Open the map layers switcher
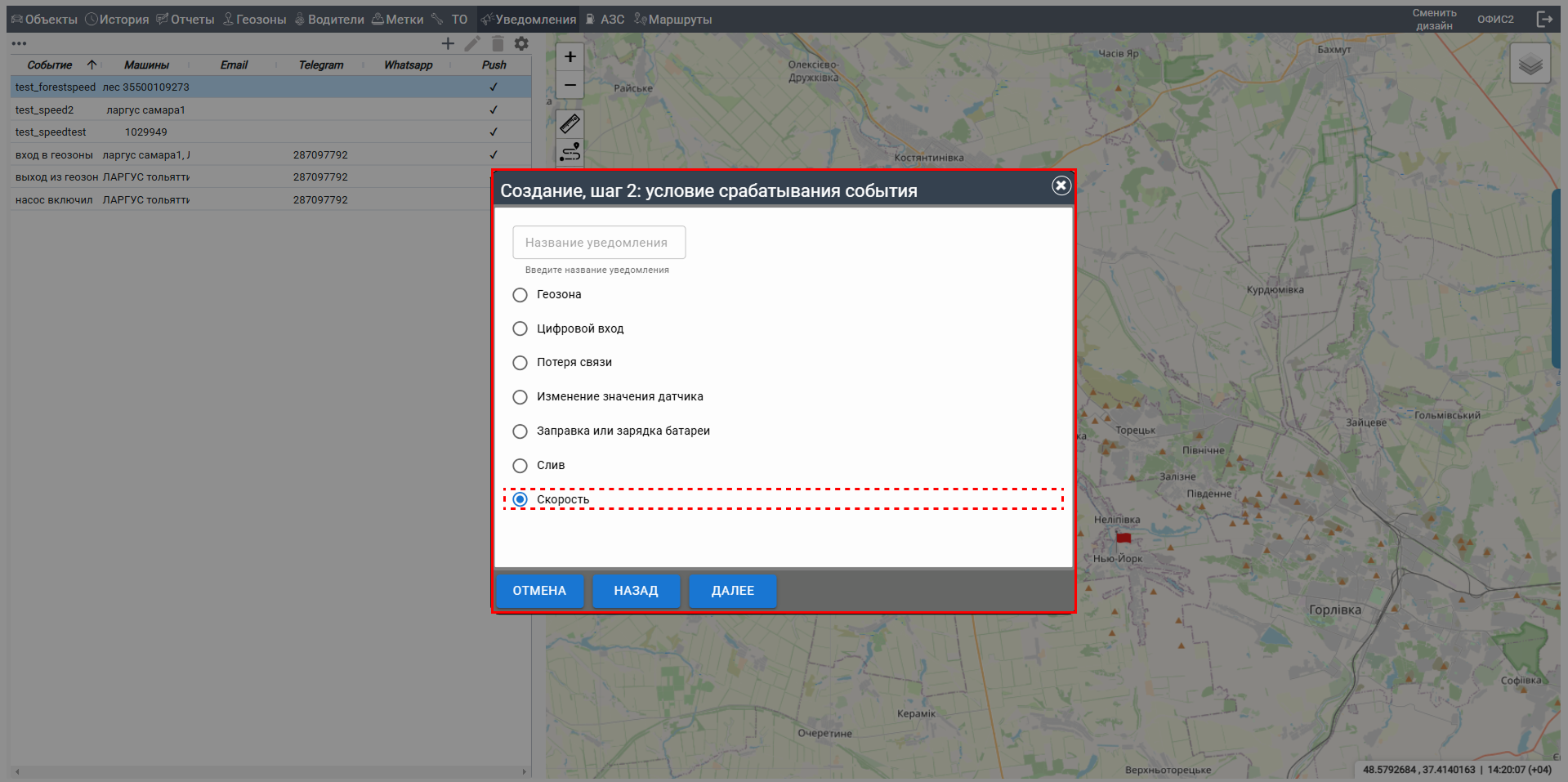Viewport: 1568px width, 782px height. pos(1530,64)
